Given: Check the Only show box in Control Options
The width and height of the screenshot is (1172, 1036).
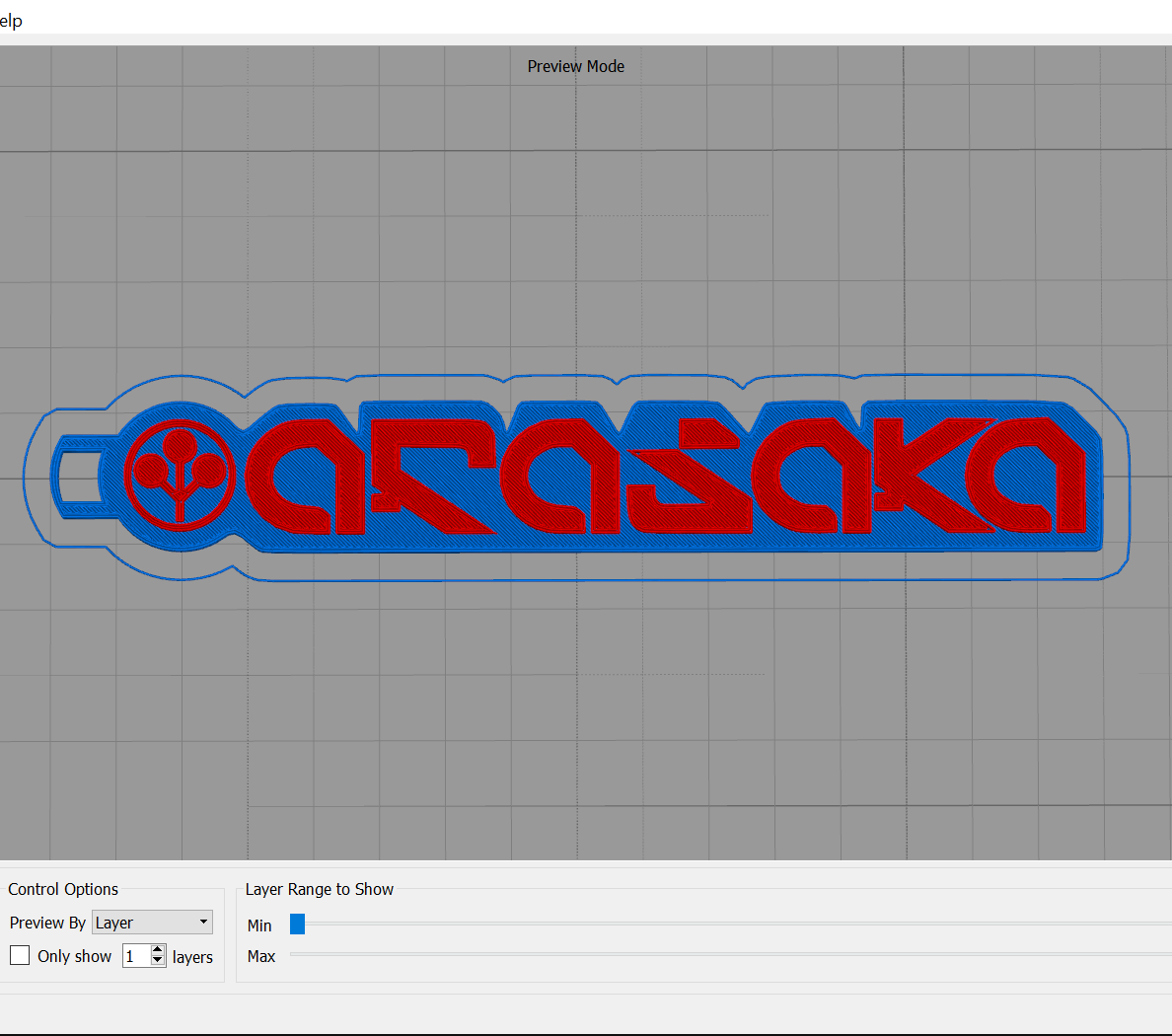Looking at the screenshot, I should pos(19,955).
